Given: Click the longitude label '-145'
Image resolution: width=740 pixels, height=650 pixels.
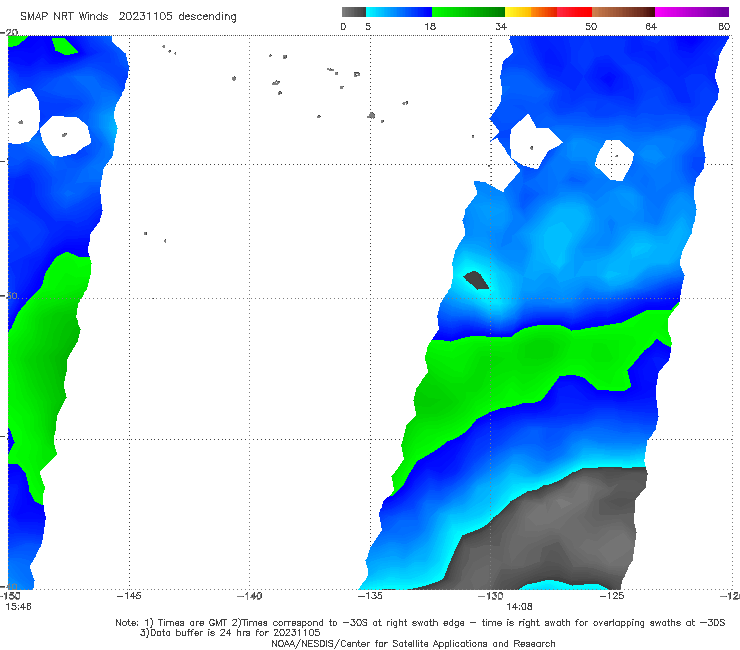Looking at the screenshot, I should point(129,596).
